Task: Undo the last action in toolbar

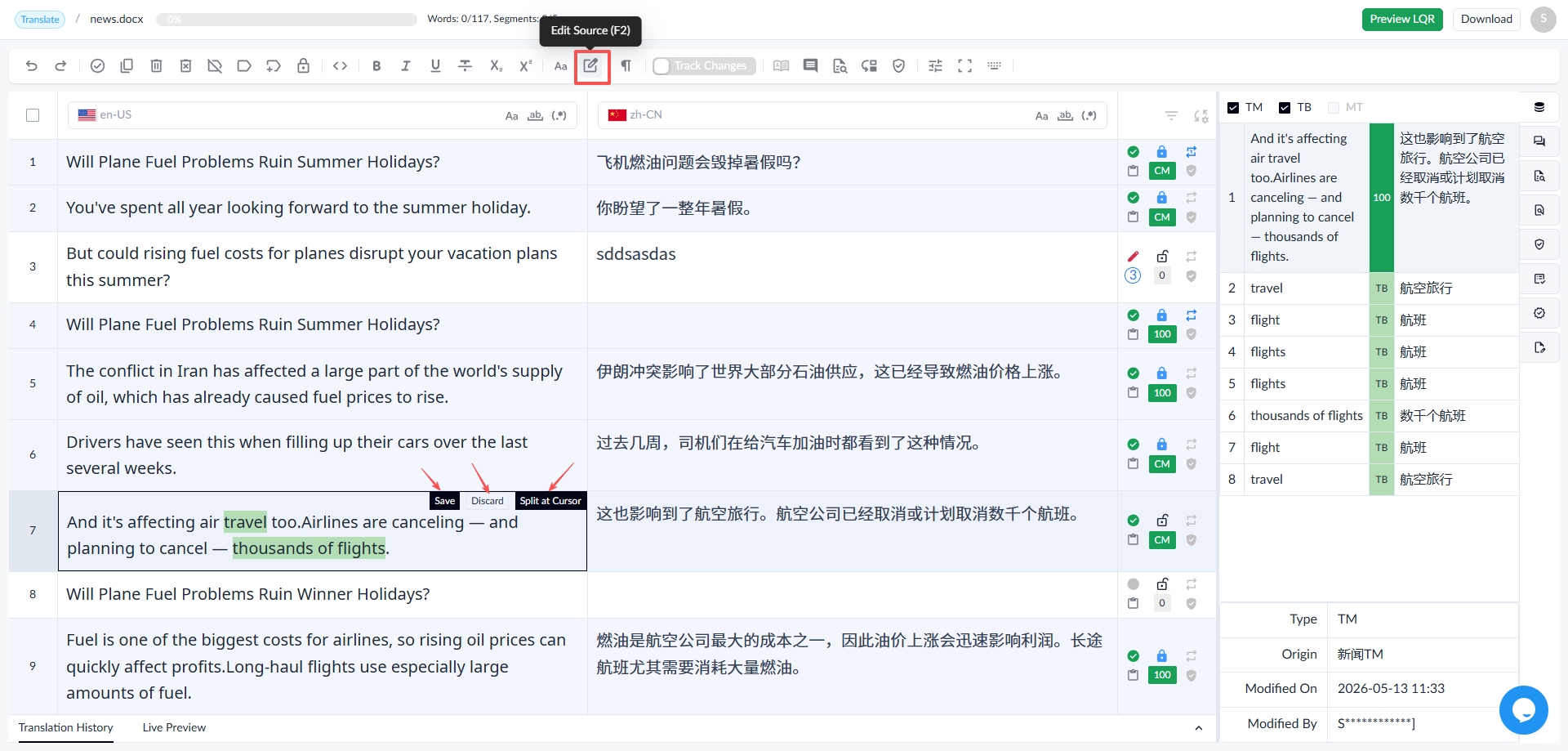Action: point(32,66)
